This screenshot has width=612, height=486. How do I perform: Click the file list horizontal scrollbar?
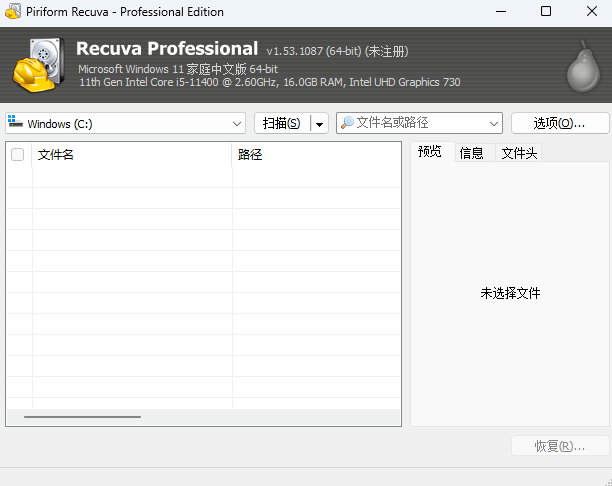pos(82,417)
